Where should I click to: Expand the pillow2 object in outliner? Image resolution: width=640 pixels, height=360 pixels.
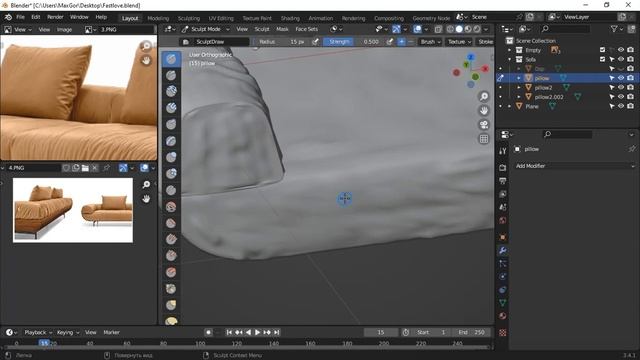coord(519,87)
